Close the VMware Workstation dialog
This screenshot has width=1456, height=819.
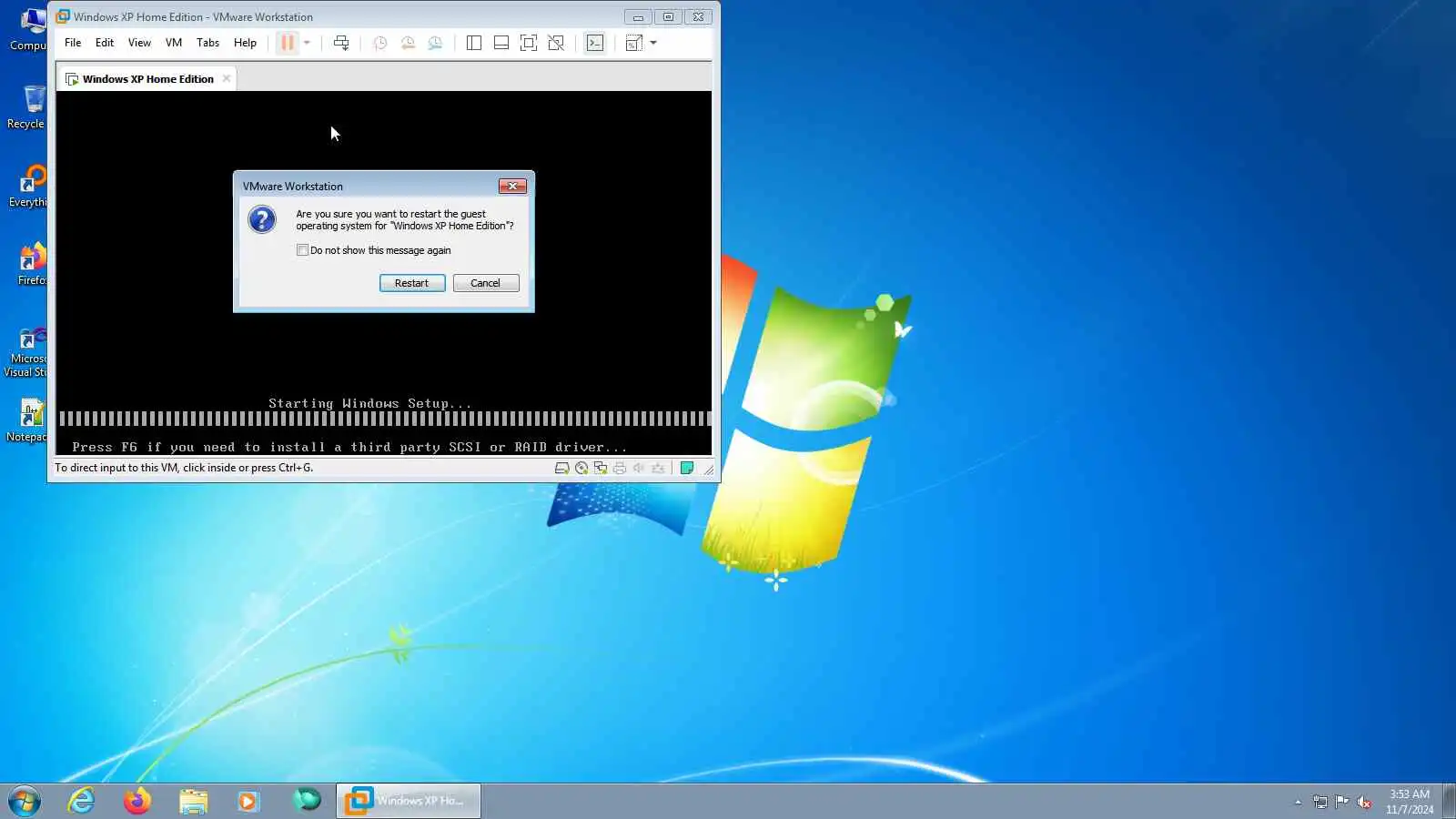point(512,187)
